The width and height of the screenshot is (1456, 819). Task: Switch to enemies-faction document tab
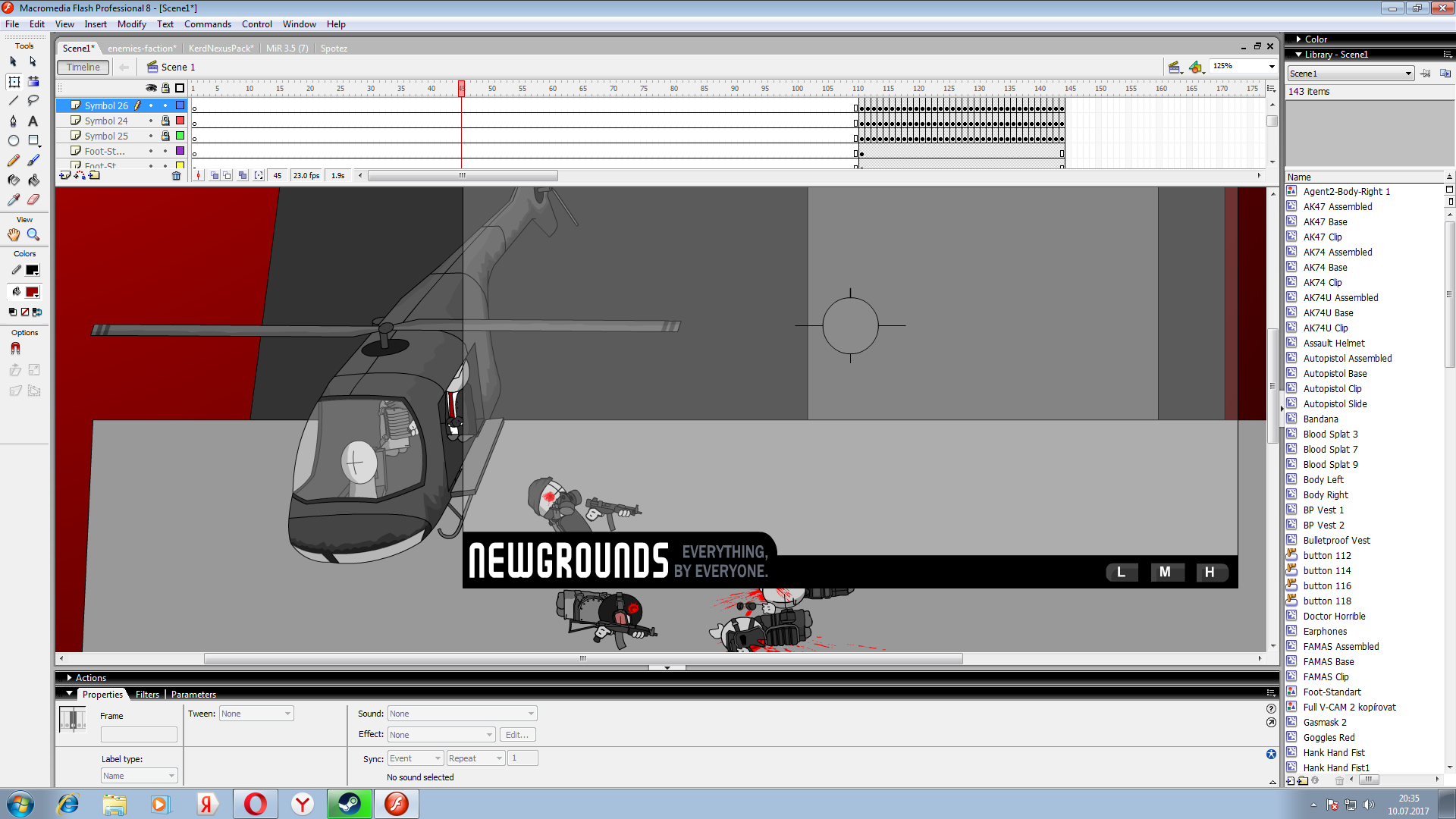pos(142,49)
